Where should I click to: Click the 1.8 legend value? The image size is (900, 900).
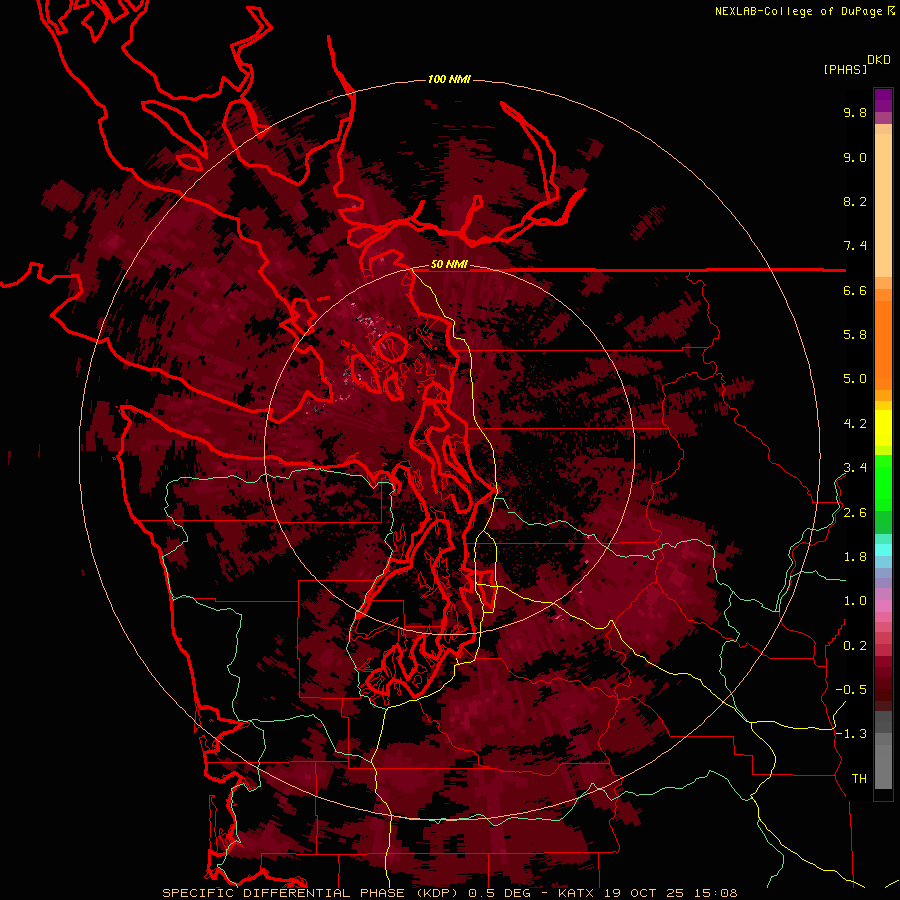click(855, 557)
